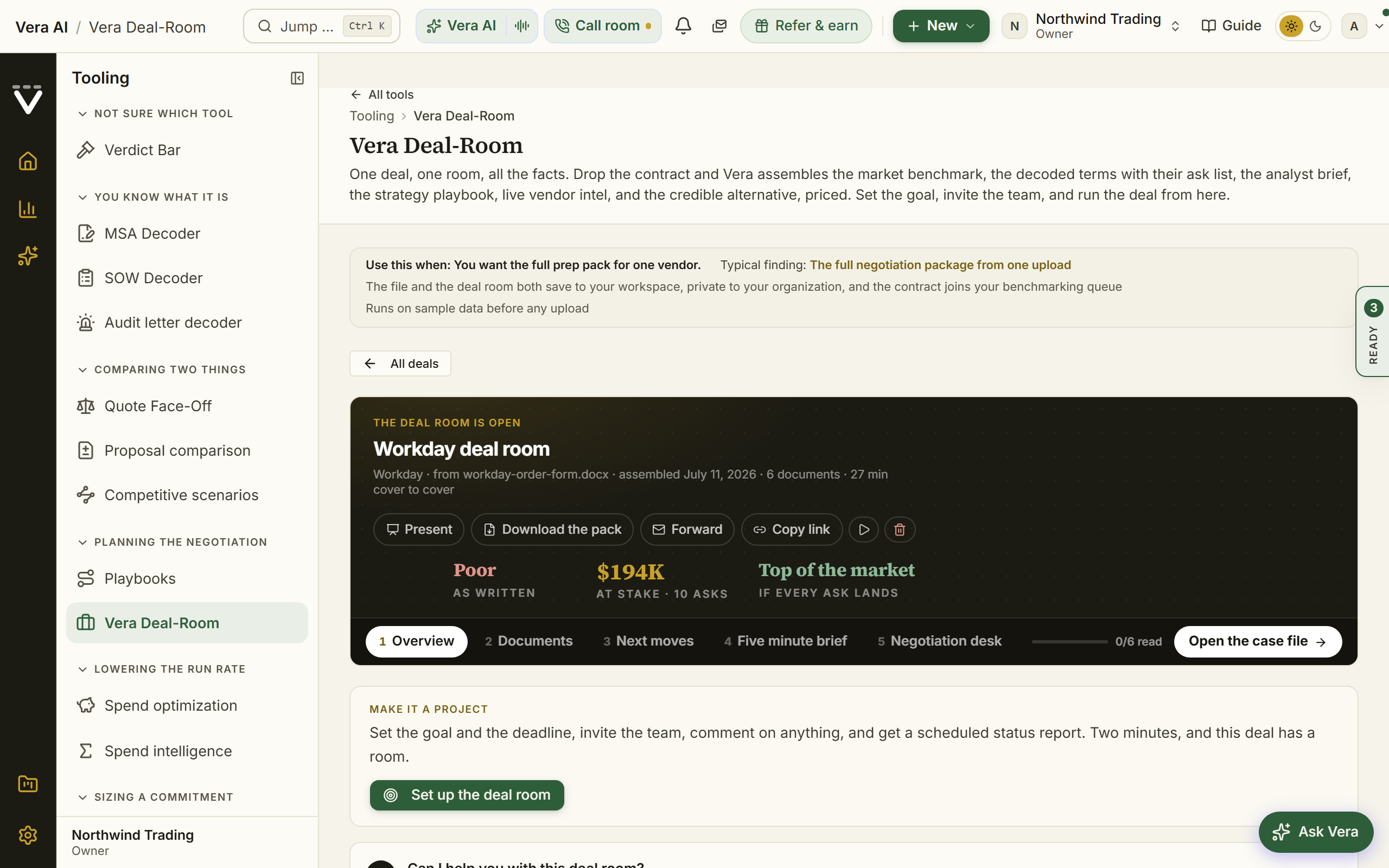Expand the user account menu chevron
This screenshot has width=1389, height=868.
pyautogui.click(x=1379, y=26)
